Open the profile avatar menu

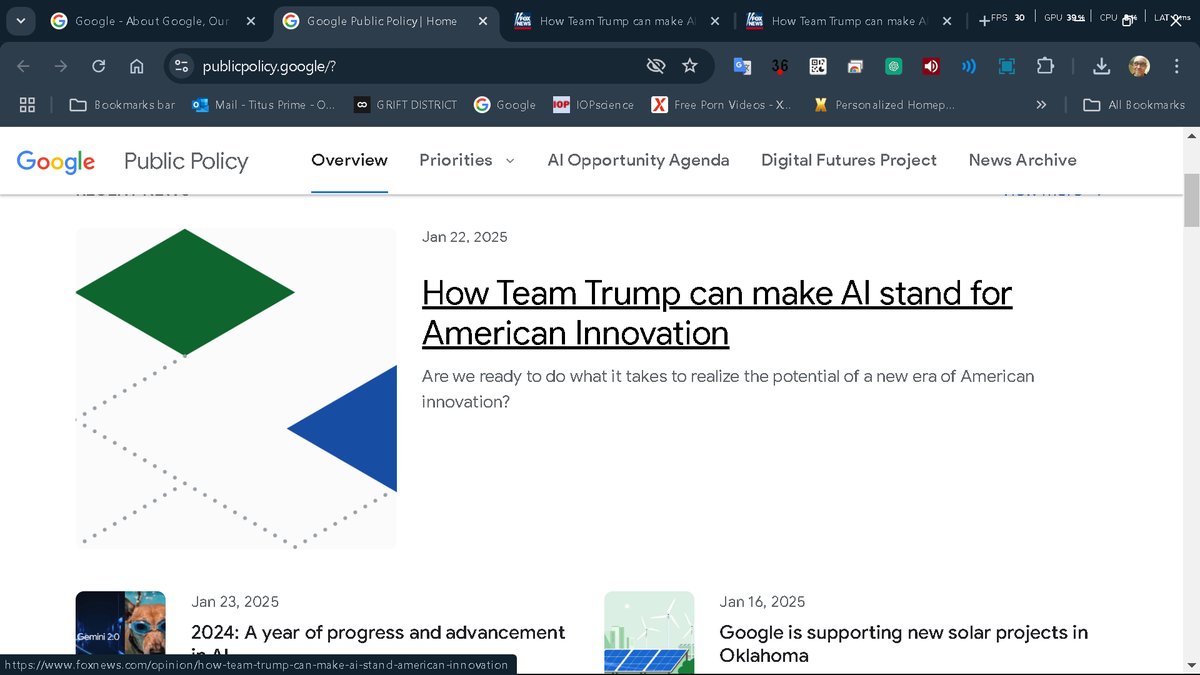[x=1139, y=66]
